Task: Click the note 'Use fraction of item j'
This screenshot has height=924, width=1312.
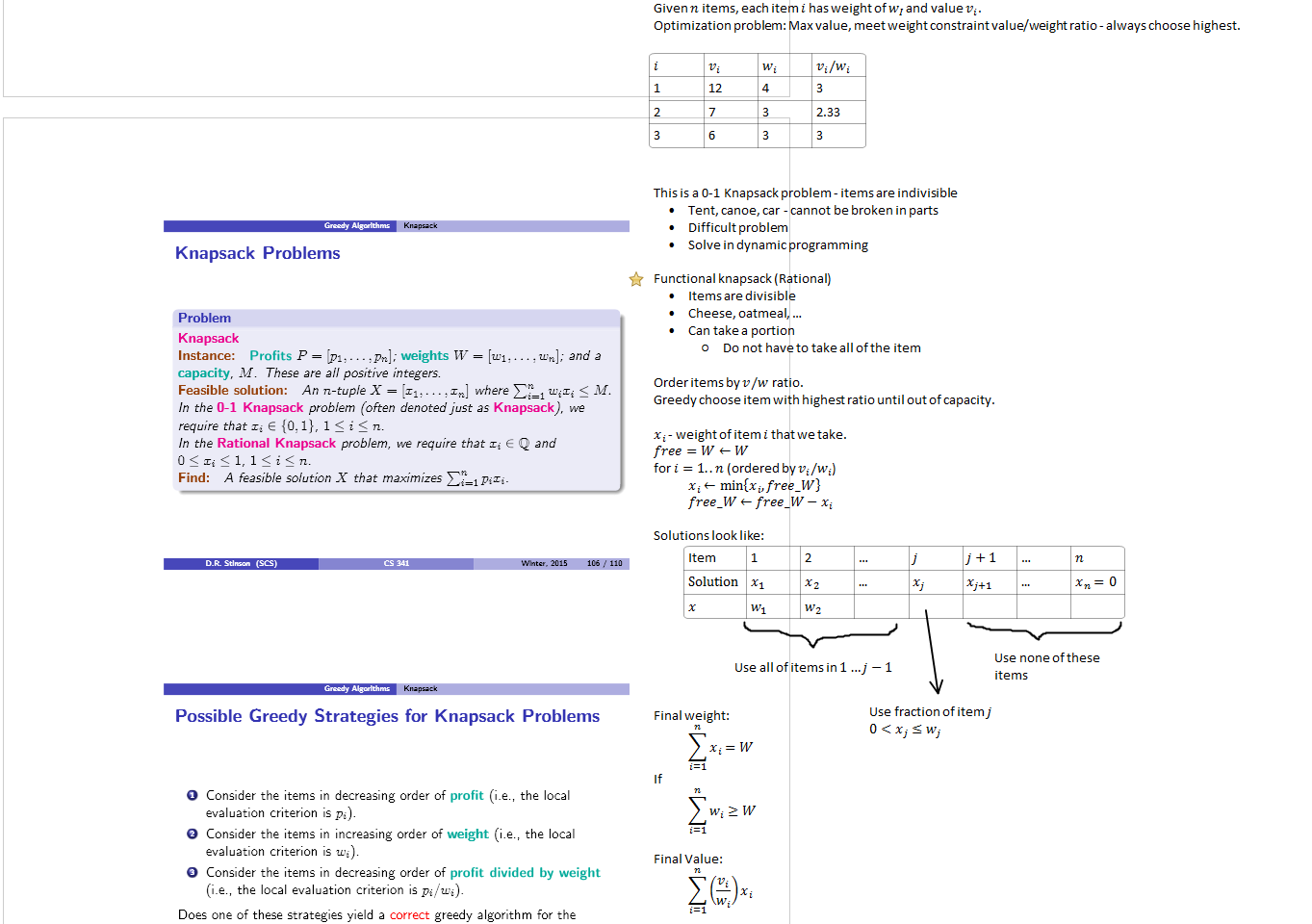Action: click(930, 712)
